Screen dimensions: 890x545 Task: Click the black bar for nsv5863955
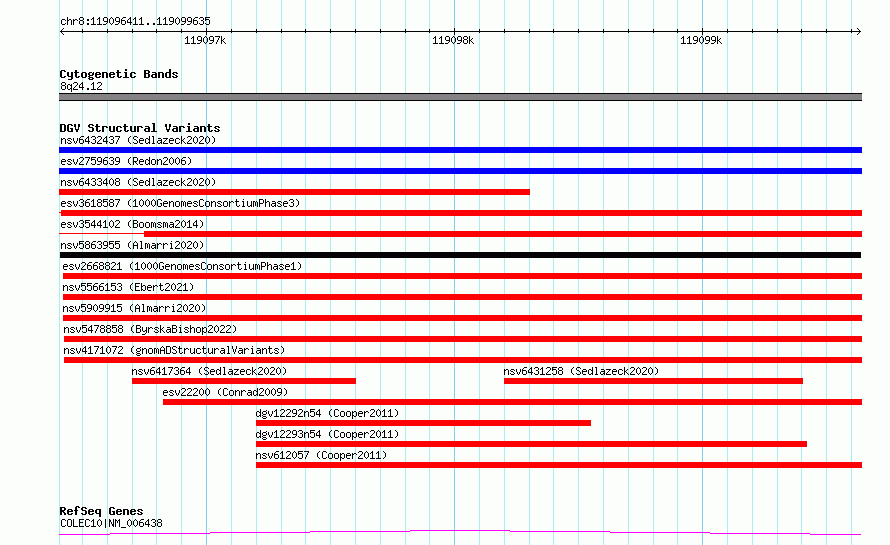(460, 255)
